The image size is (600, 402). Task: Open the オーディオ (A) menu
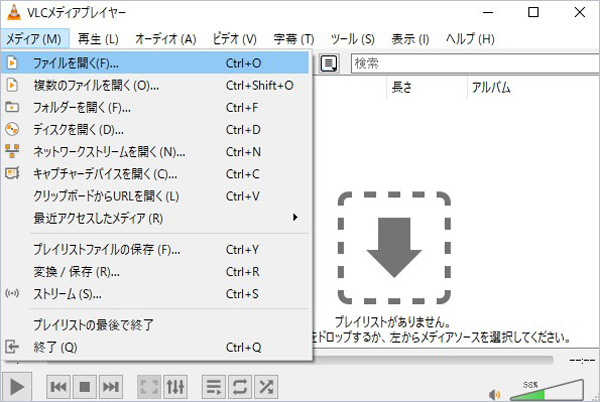pos(166,39)
